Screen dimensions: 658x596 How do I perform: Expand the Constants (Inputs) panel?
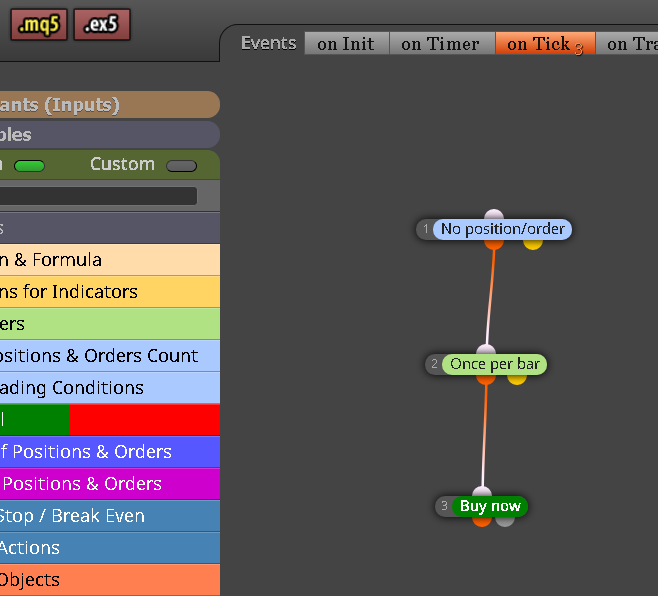pos(109,105)
